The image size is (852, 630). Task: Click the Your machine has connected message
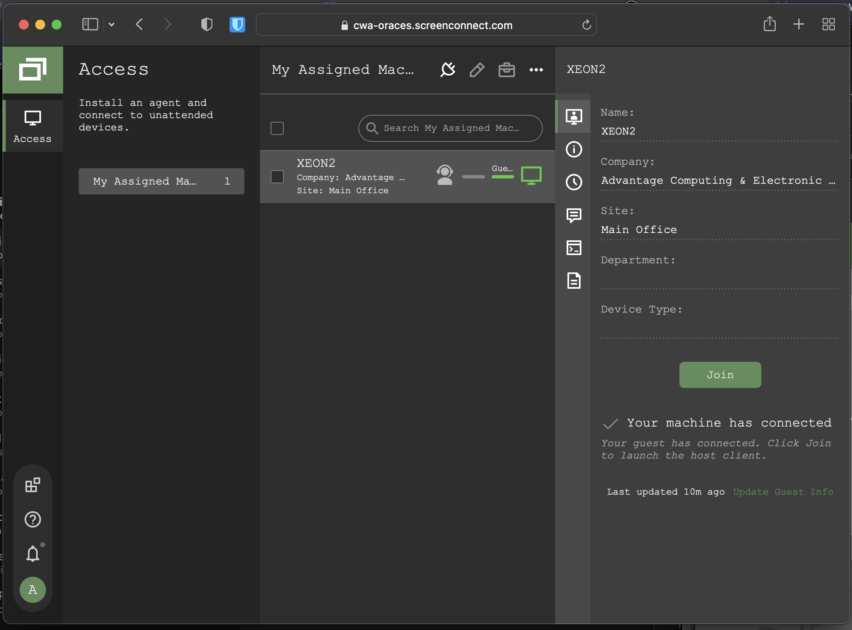pyautogui.click(x=729, y=423)
